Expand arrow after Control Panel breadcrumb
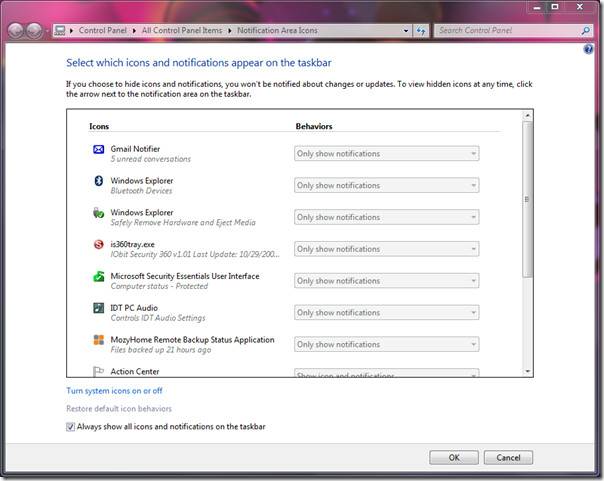604x481 pixels. pyautogui.click(x=134, y=30)
